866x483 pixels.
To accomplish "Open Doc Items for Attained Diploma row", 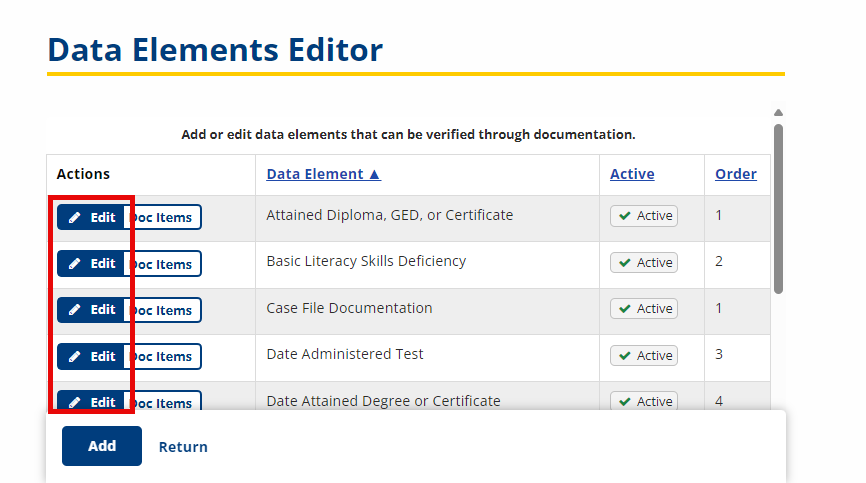I will (x=162, y=217).
